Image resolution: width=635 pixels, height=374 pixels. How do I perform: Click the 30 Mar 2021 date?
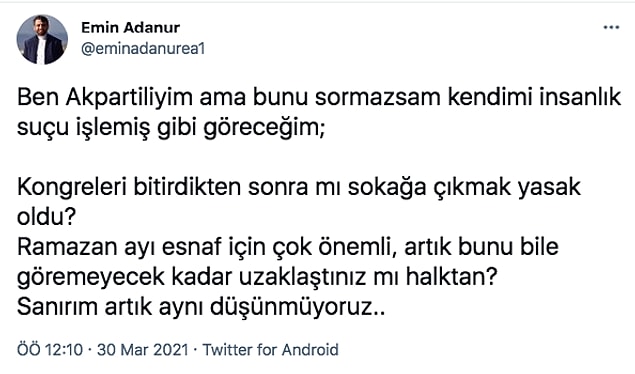(143, 350)
